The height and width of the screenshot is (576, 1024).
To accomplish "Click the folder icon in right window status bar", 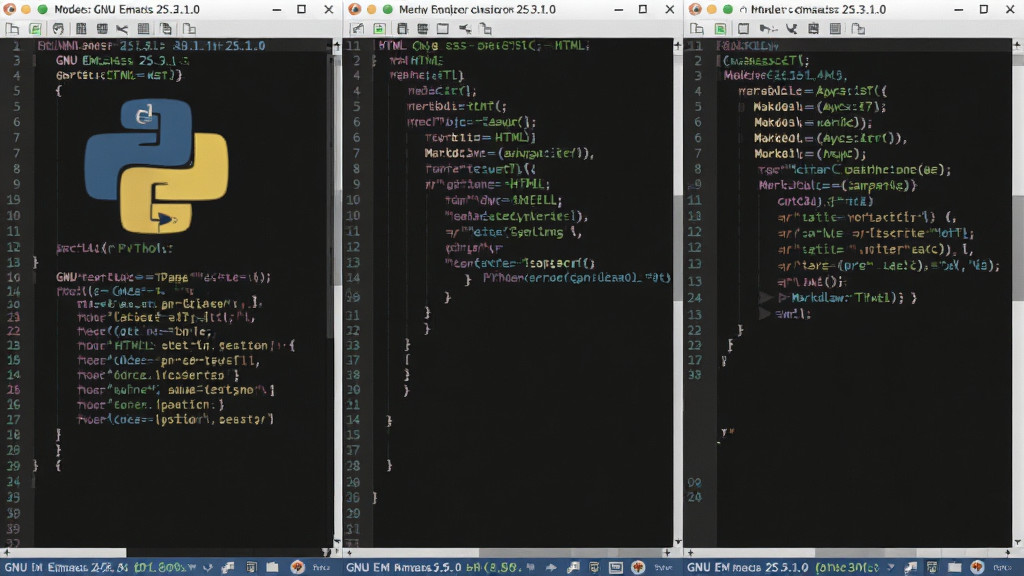I will tap(955, 567).
